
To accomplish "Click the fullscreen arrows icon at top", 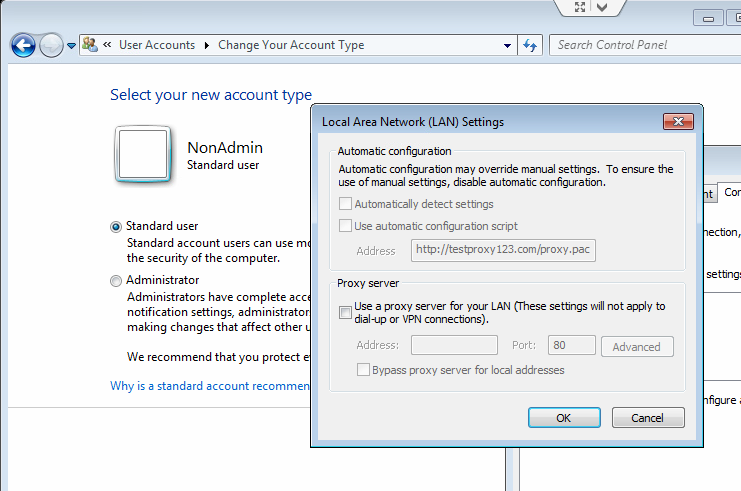I will [580, 7].
